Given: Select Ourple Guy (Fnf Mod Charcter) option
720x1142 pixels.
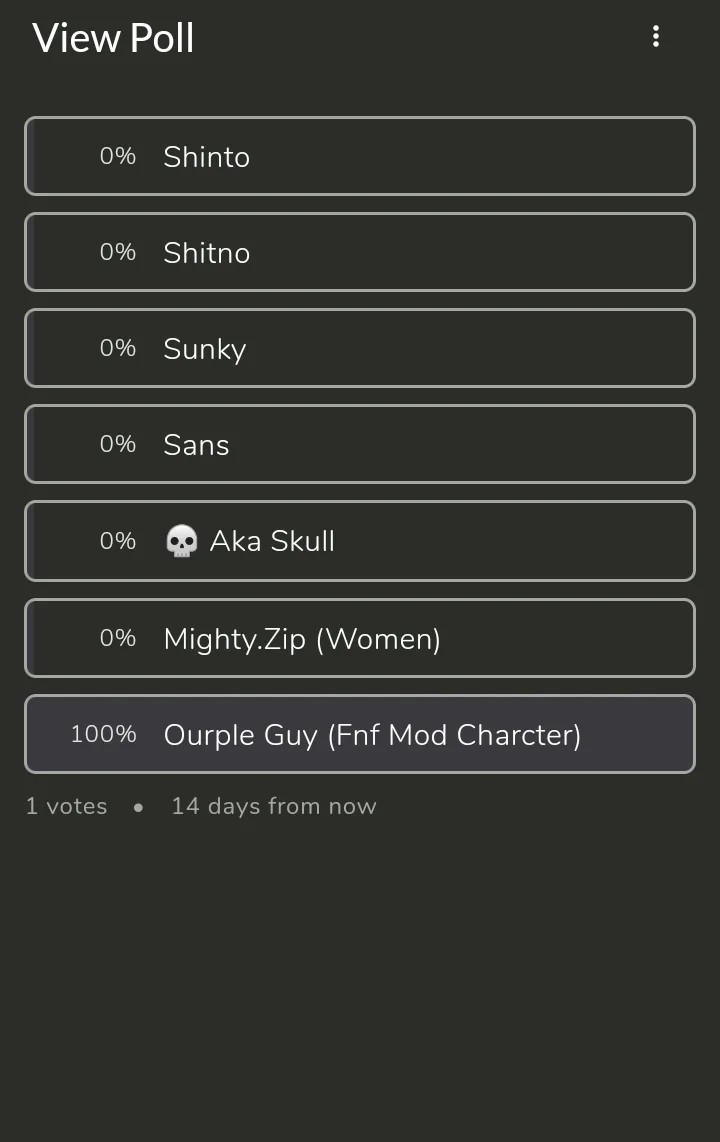Looking at the screenshot, I should pos(372,734).
